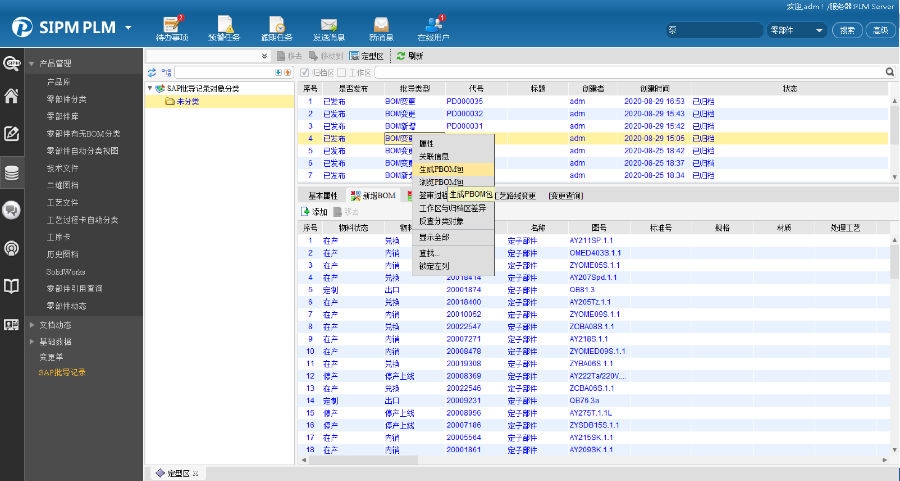Click the 添加 add button in BOM panel
This screenshot has height=481, width=900.
[314, 212]
